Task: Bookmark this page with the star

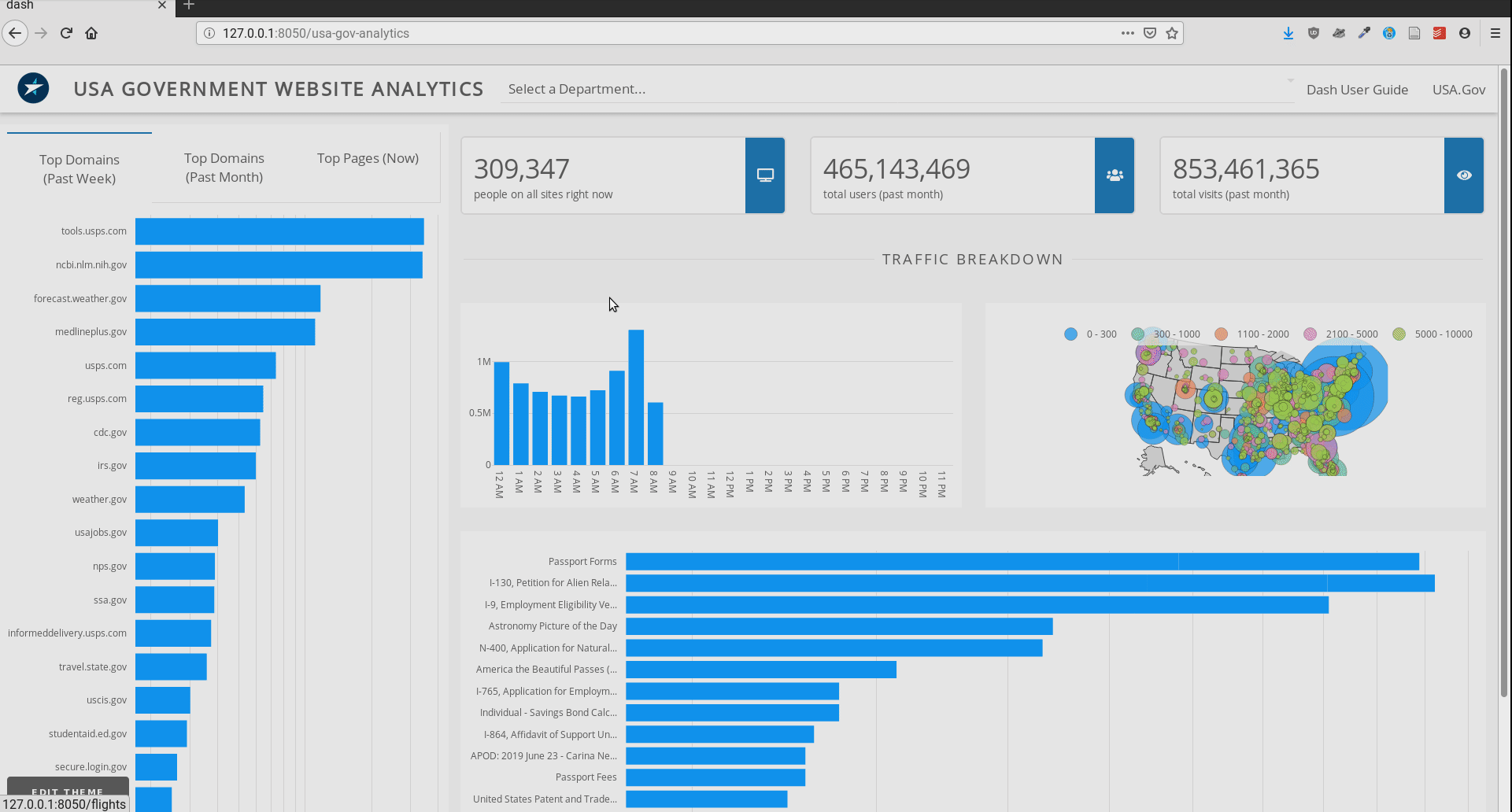Action: [x=1172, y=33]
